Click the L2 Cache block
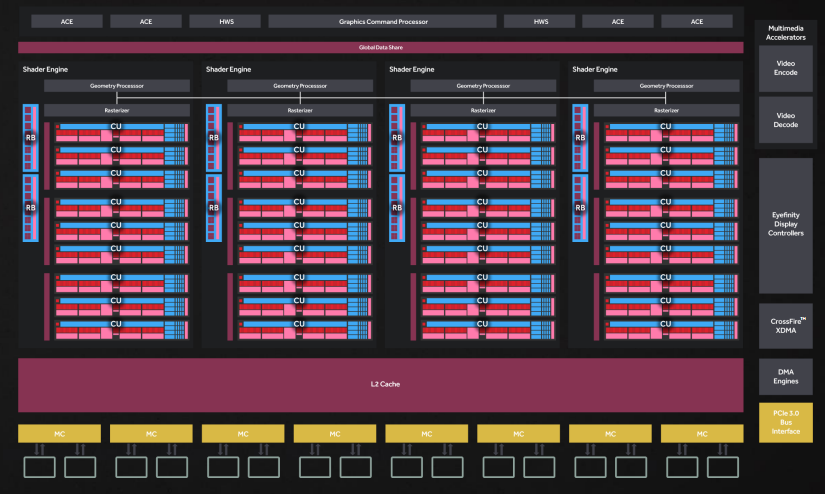825x494 pixels. [381, 384]
